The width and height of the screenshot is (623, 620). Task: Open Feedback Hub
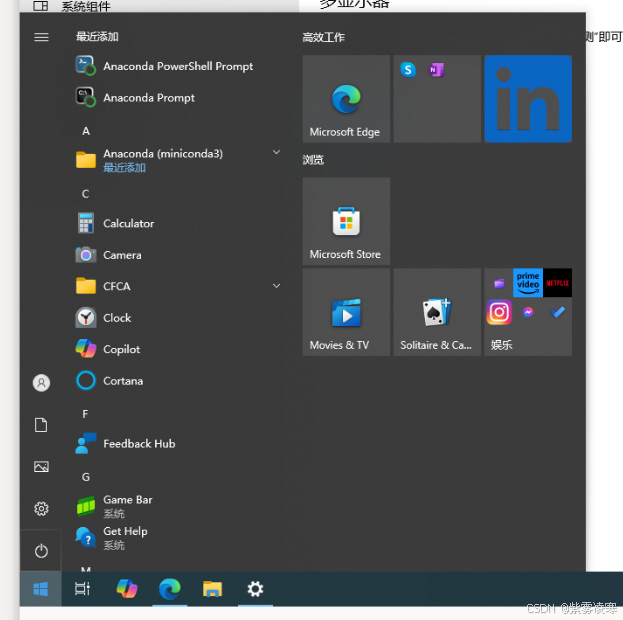178,444
